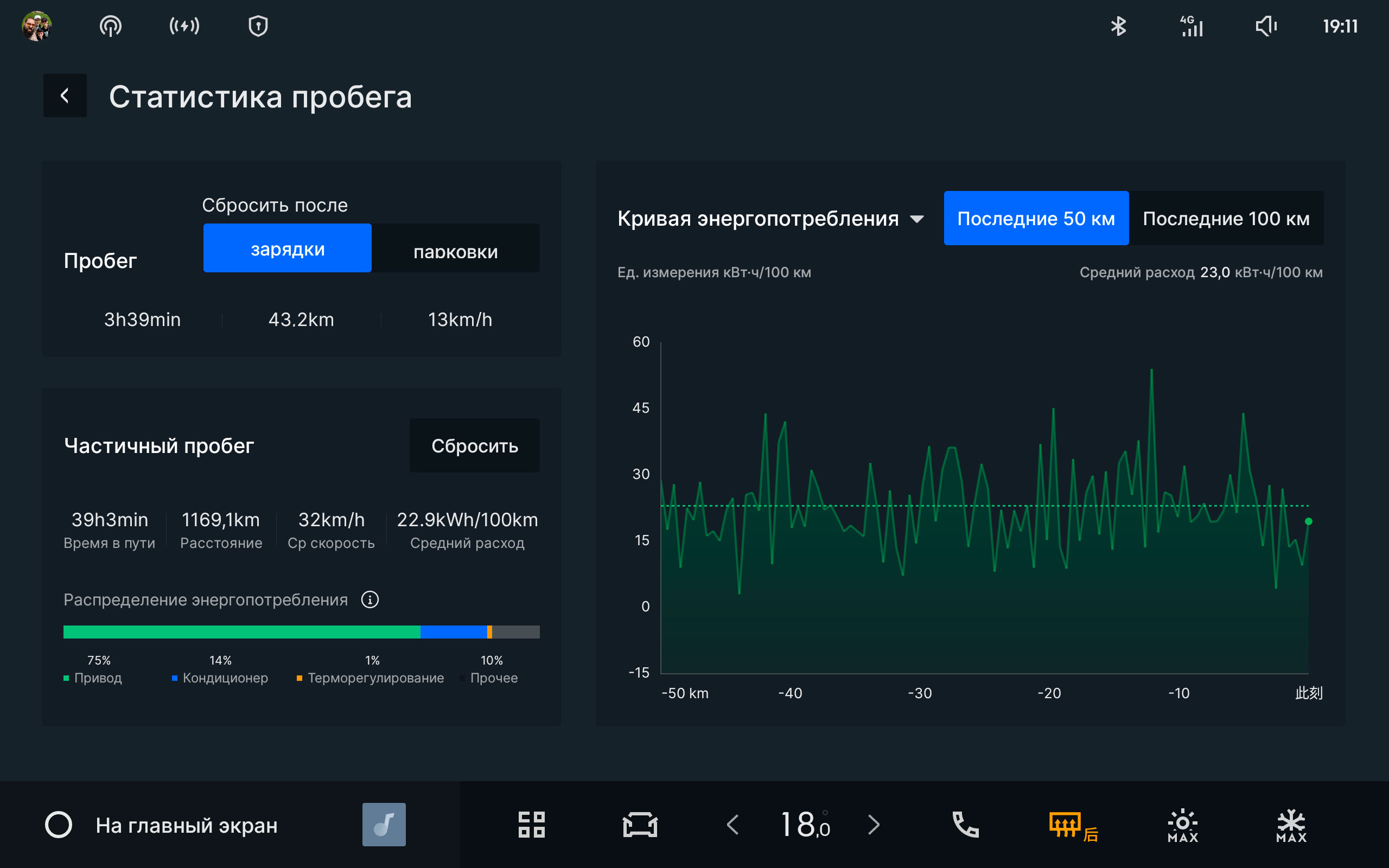
Task: Open the phone call icon
Action: tap(965, 825)
